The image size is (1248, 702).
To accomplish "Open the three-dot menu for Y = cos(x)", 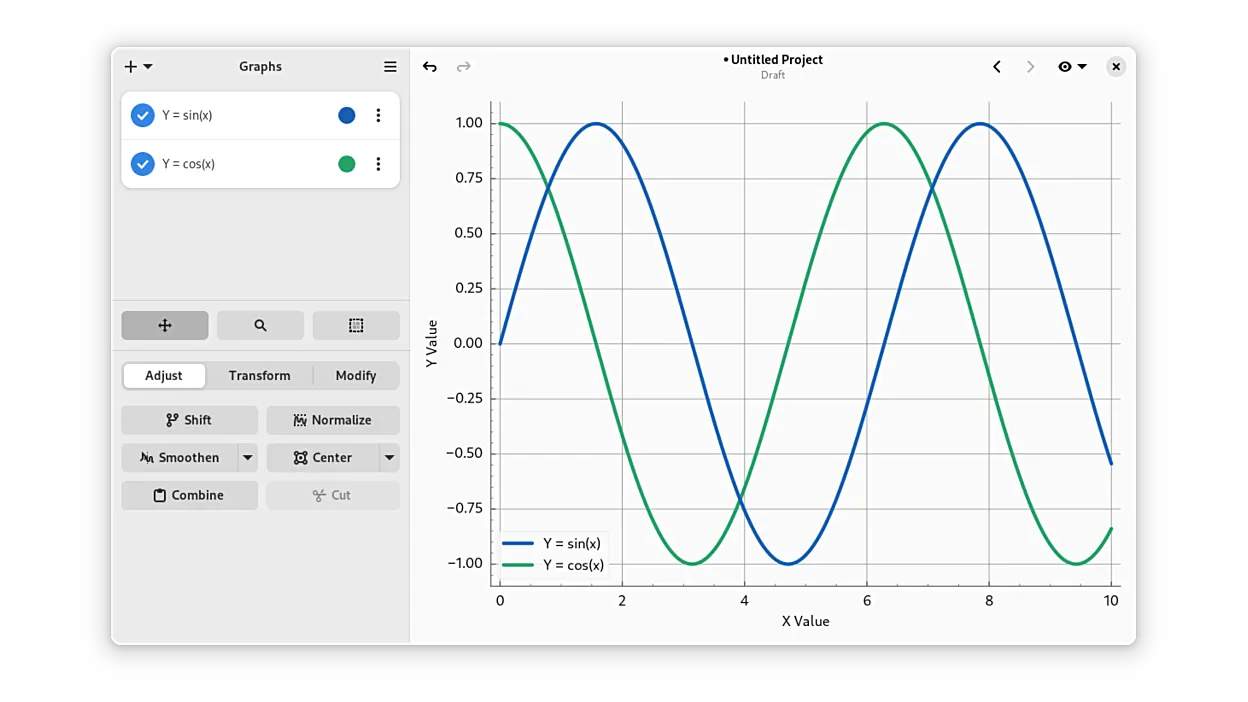I will point(378,163).
